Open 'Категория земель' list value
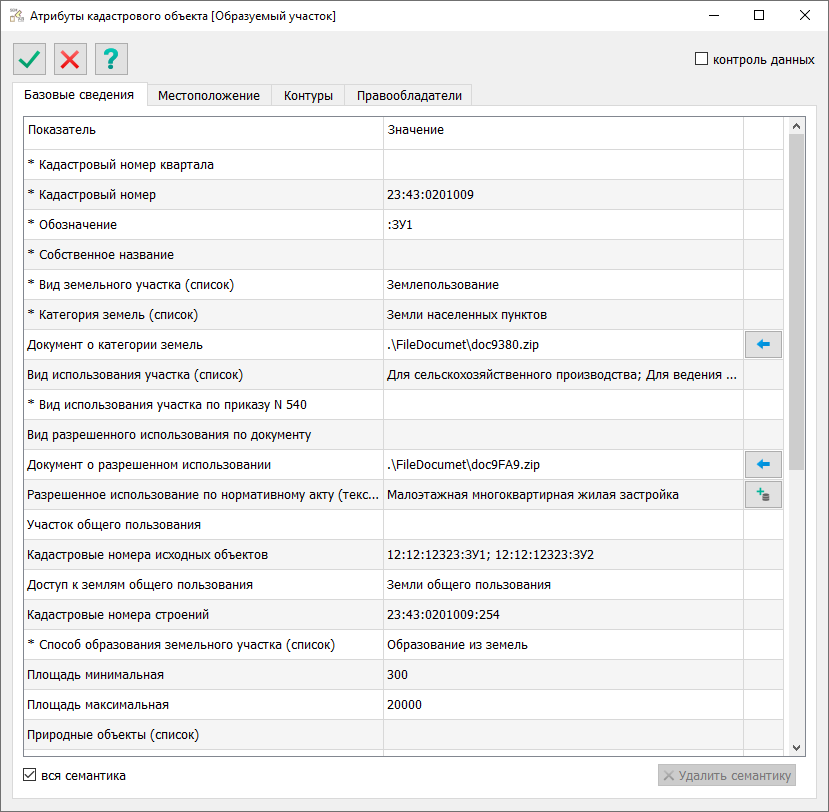 (562, 315)
